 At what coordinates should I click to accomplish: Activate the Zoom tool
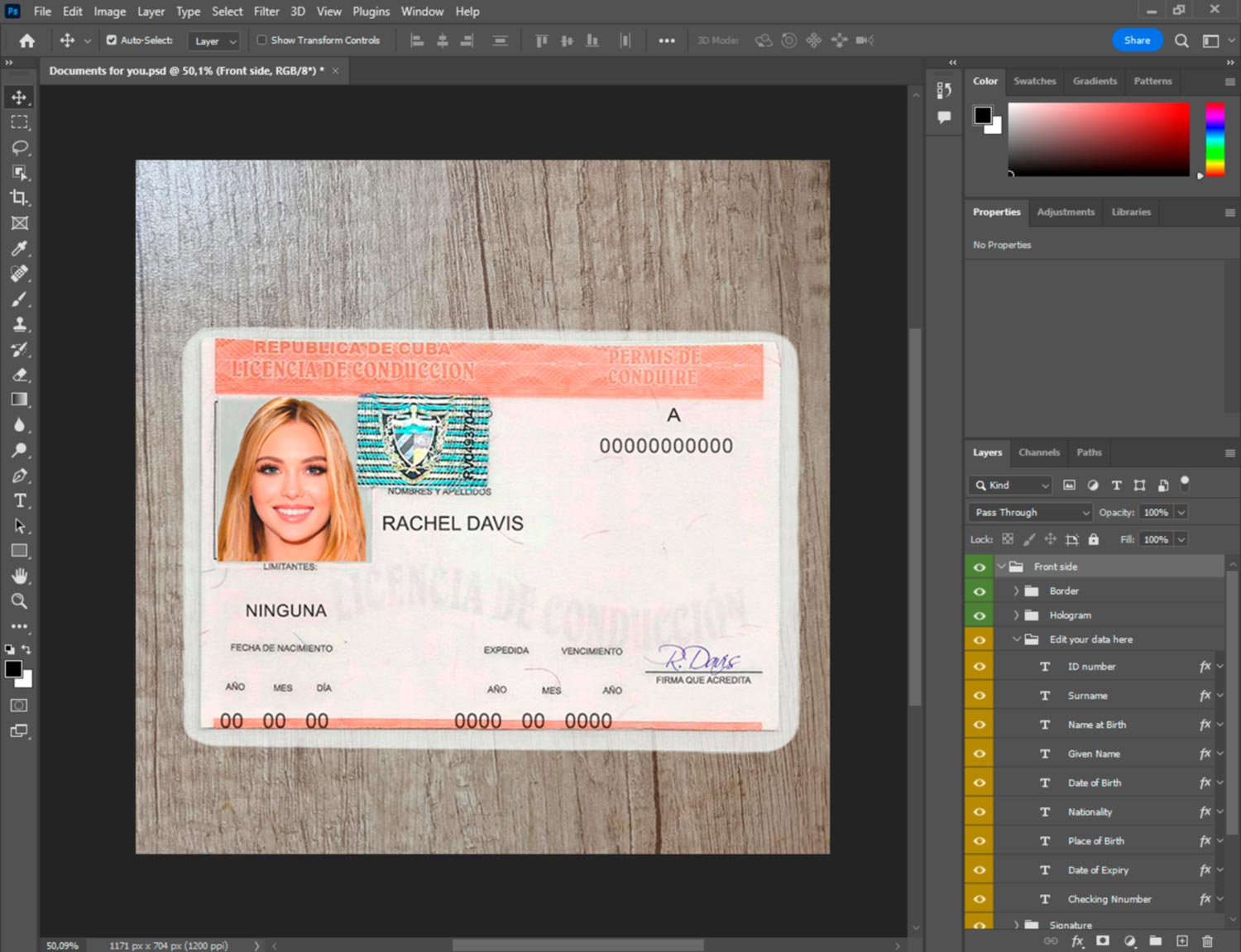pyautogui.click(x=19, y=601)
